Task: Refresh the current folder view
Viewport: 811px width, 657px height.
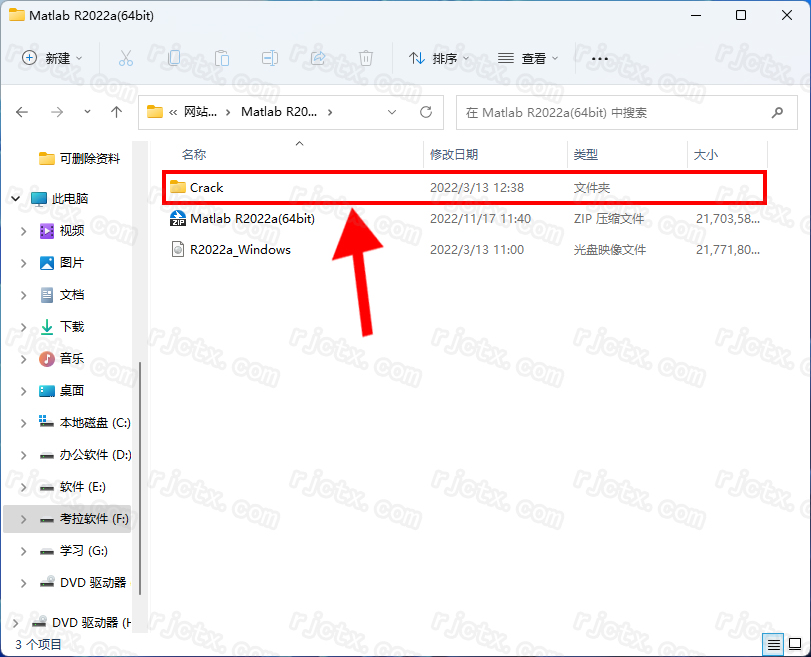Action: (x=426, y=112)
